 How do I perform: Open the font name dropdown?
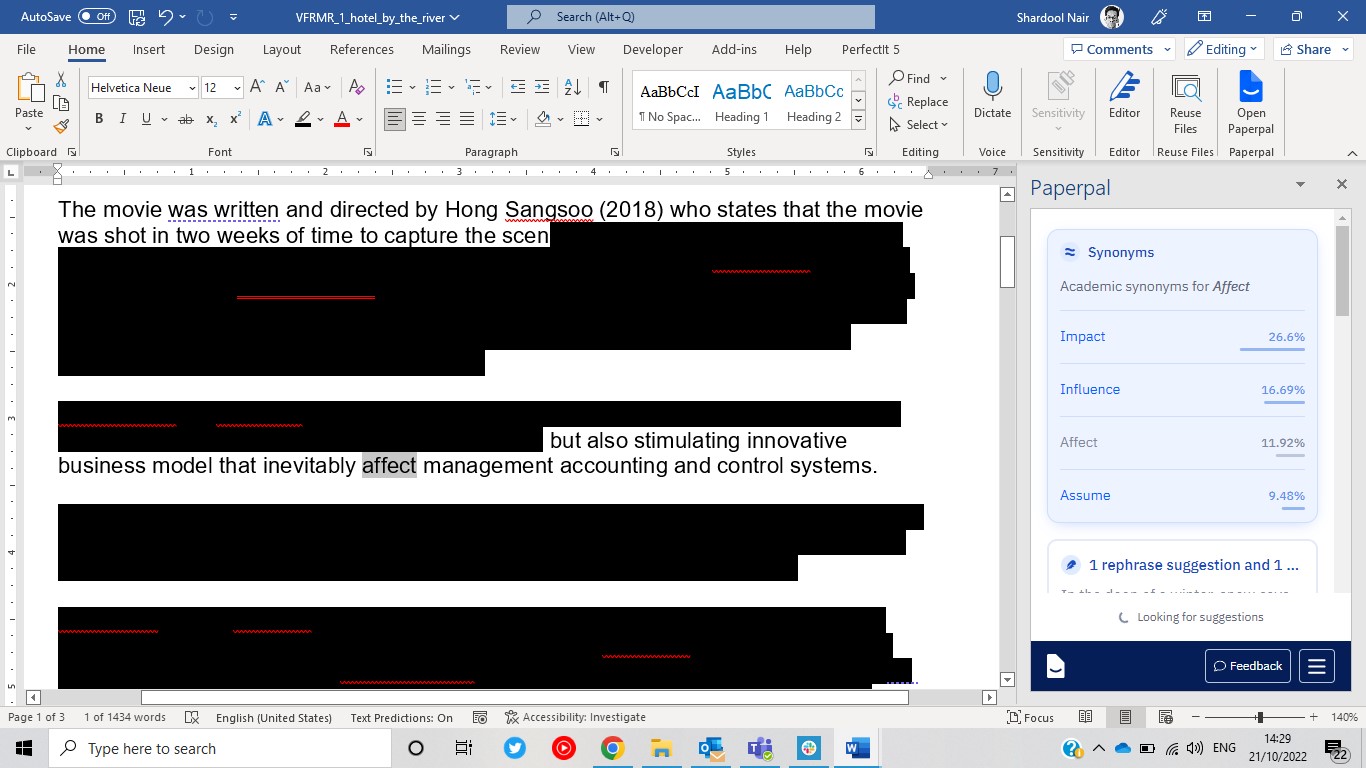[x=192, y=88]
